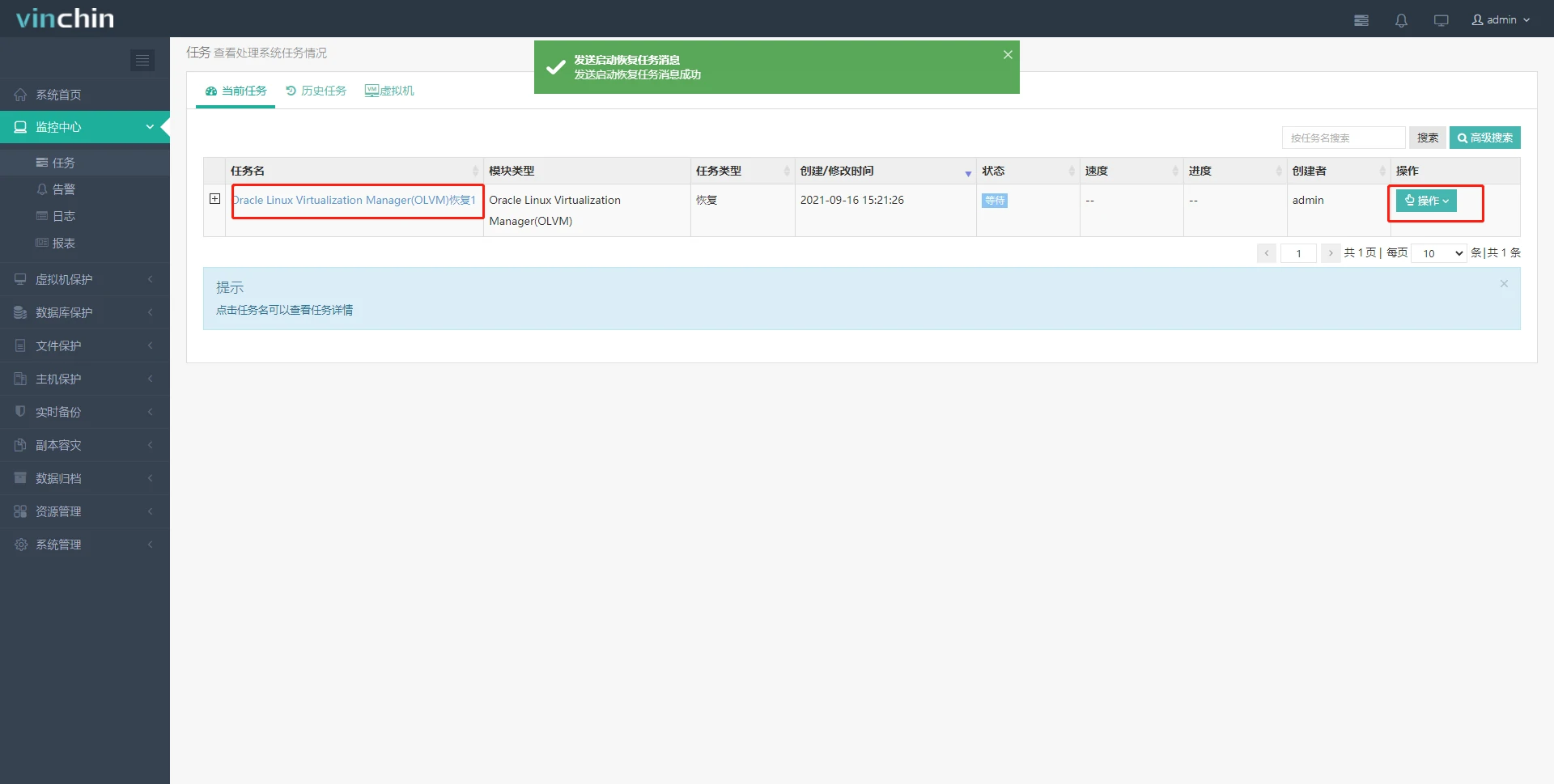
Task: Switch to the 历史任务 tab
Action: click(x=316, y=91)
